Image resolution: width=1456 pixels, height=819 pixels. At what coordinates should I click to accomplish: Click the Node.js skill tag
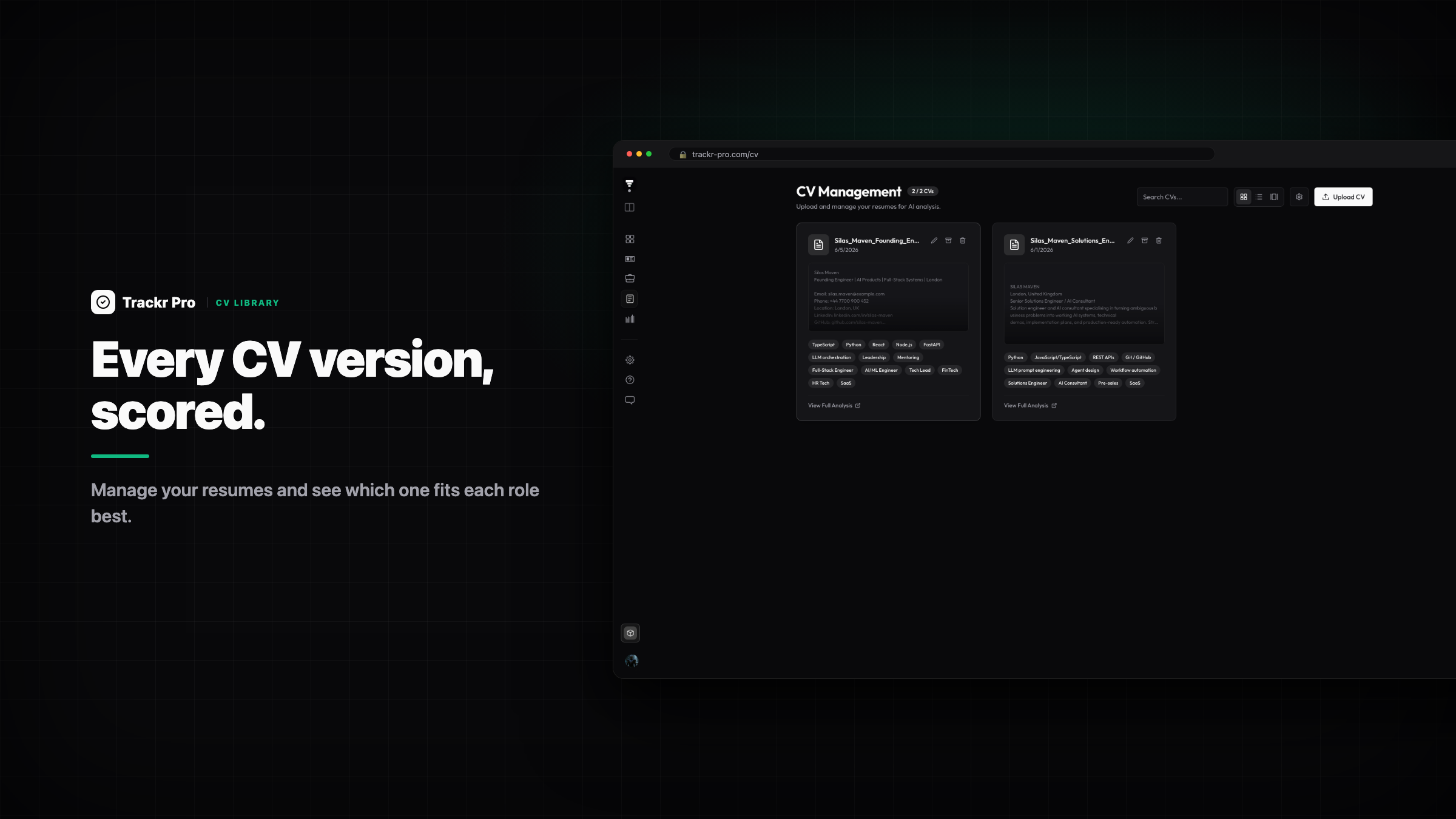(x=904, y=345)
